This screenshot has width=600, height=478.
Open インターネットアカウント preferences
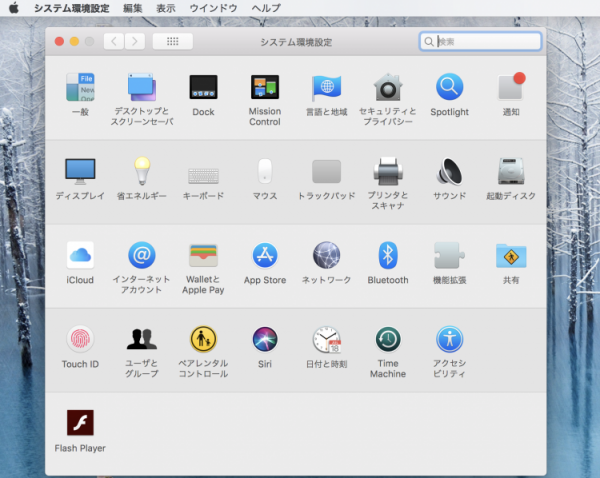click(142, 255)
